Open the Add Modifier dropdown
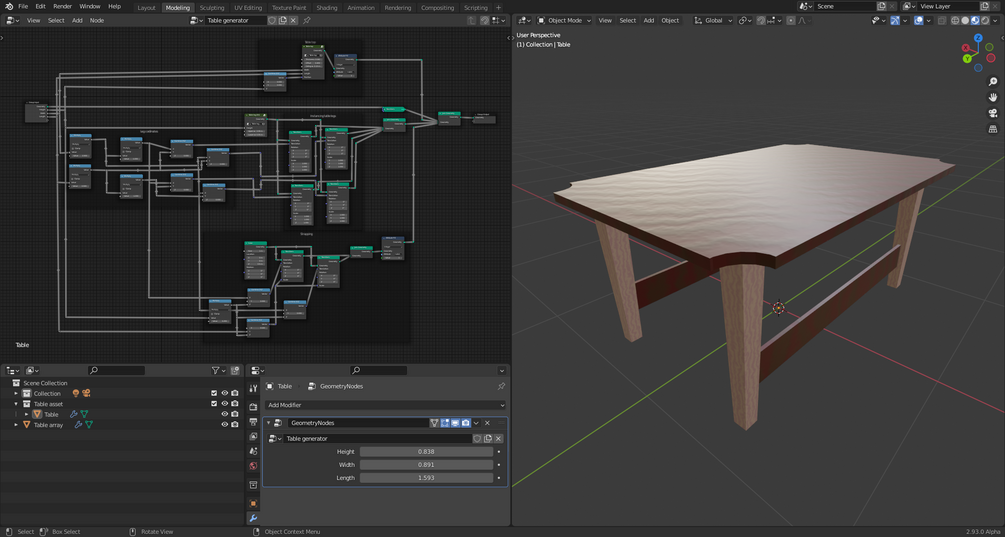Image resolution: width=1005 pixels, height=537 pixels. [x=385, y=405]
